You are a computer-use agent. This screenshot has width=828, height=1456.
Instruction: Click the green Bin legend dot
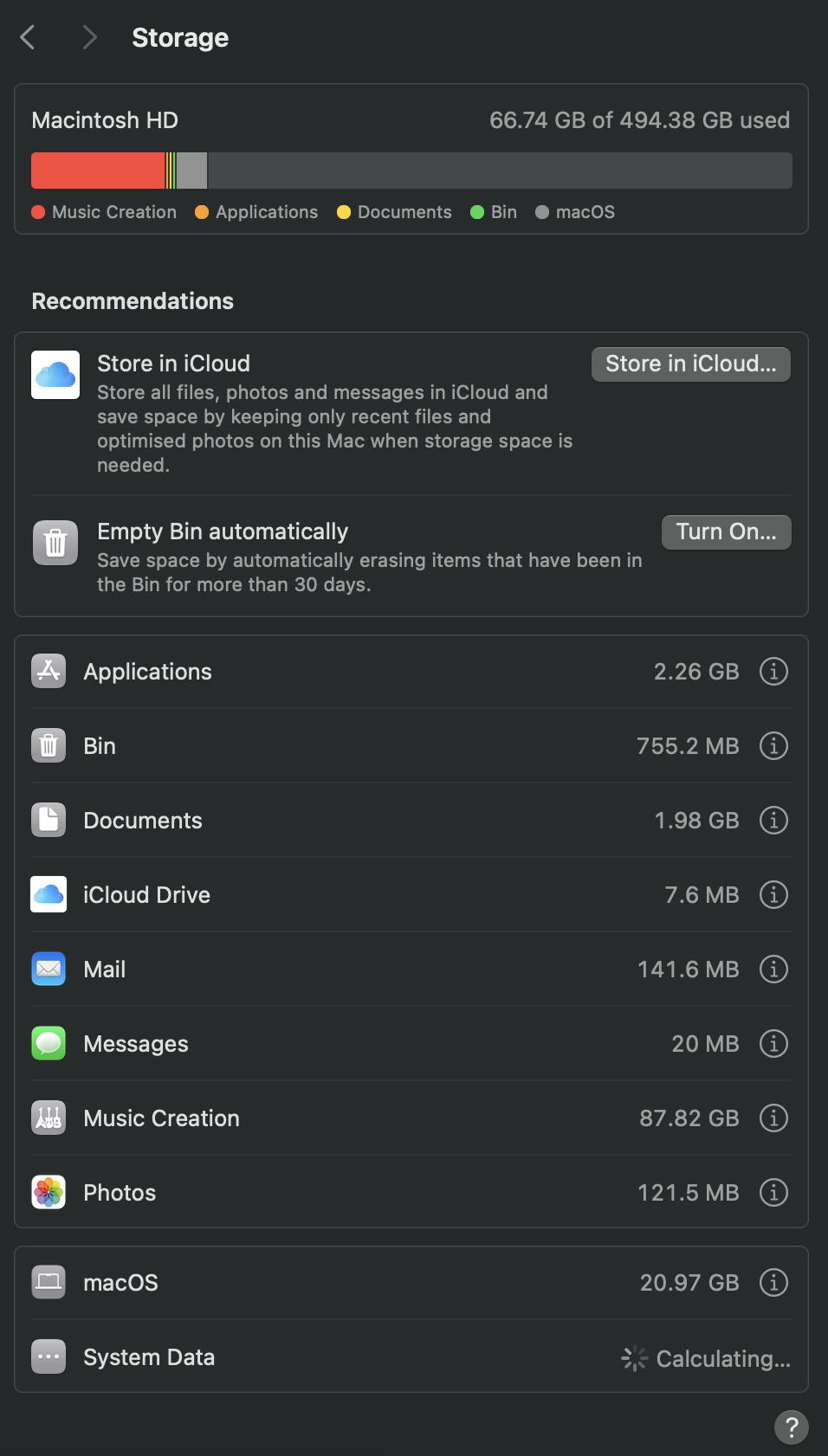click(477, 212)
